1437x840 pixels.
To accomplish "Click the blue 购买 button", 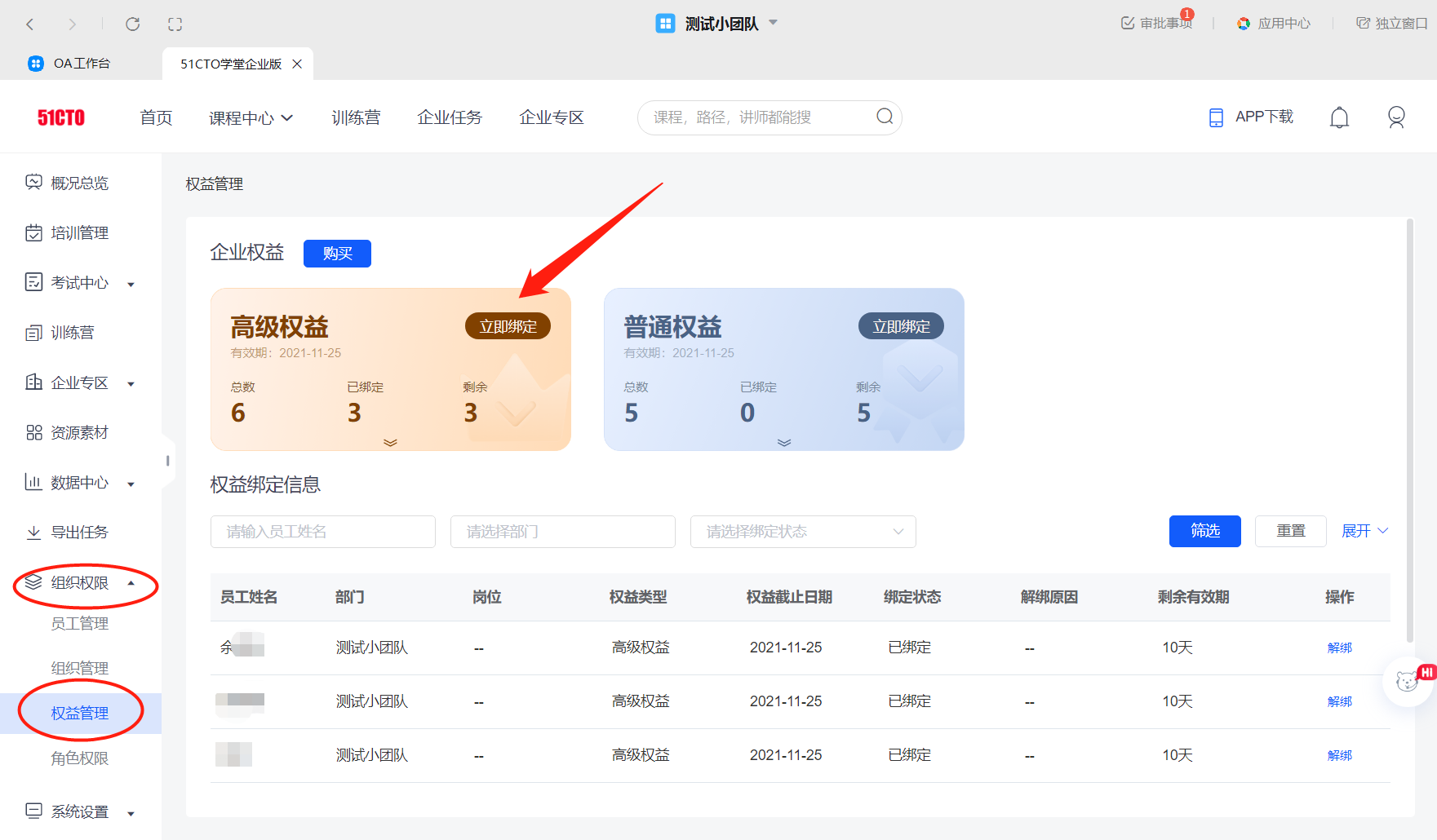I will click(x=337, y=254).
